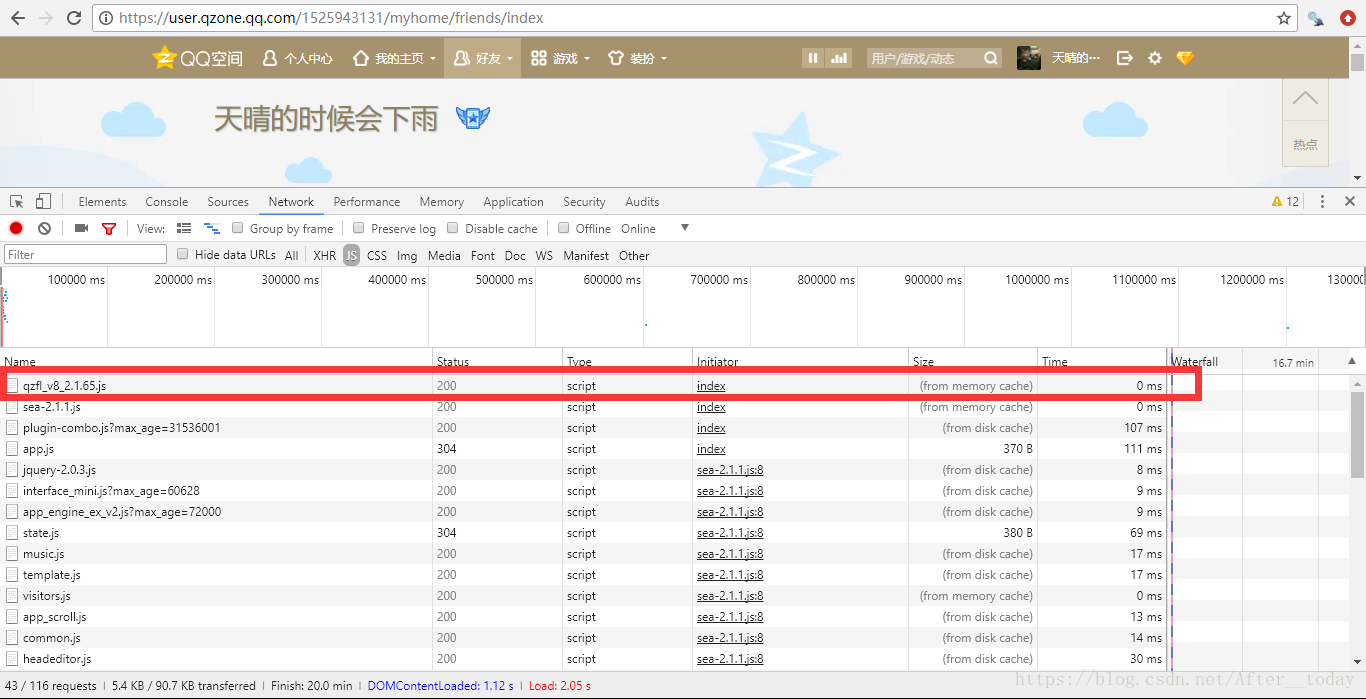Click the browser forward arrow
Viewport: 1366px width, 699px height.
click(46, 18)
